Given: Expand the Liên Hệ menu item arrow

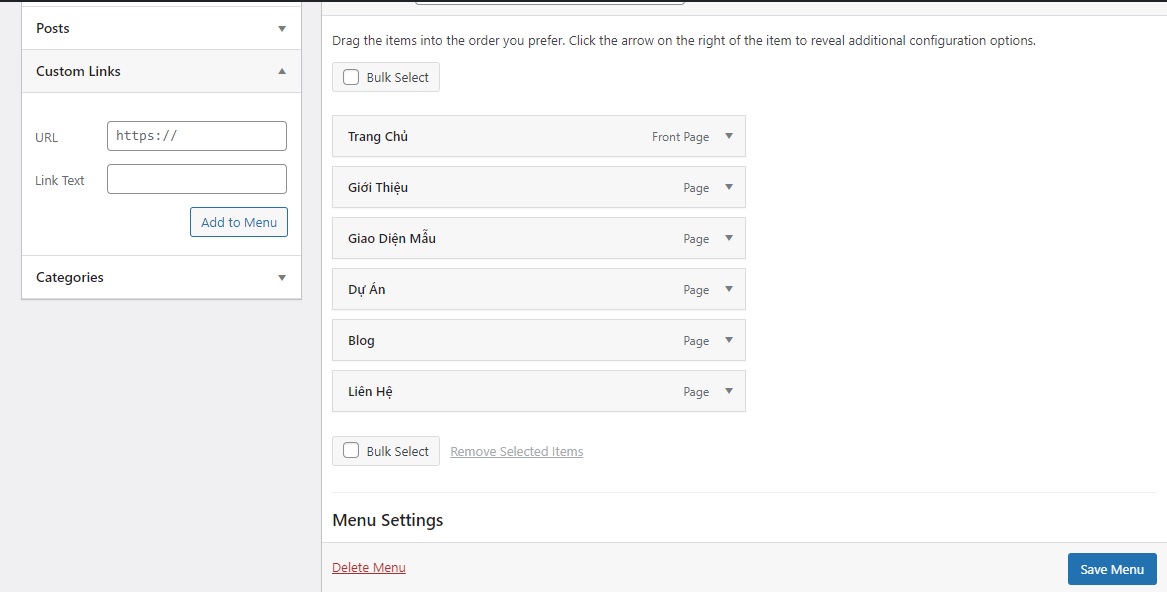Looking at the screenshot, I should click(728, 391).
